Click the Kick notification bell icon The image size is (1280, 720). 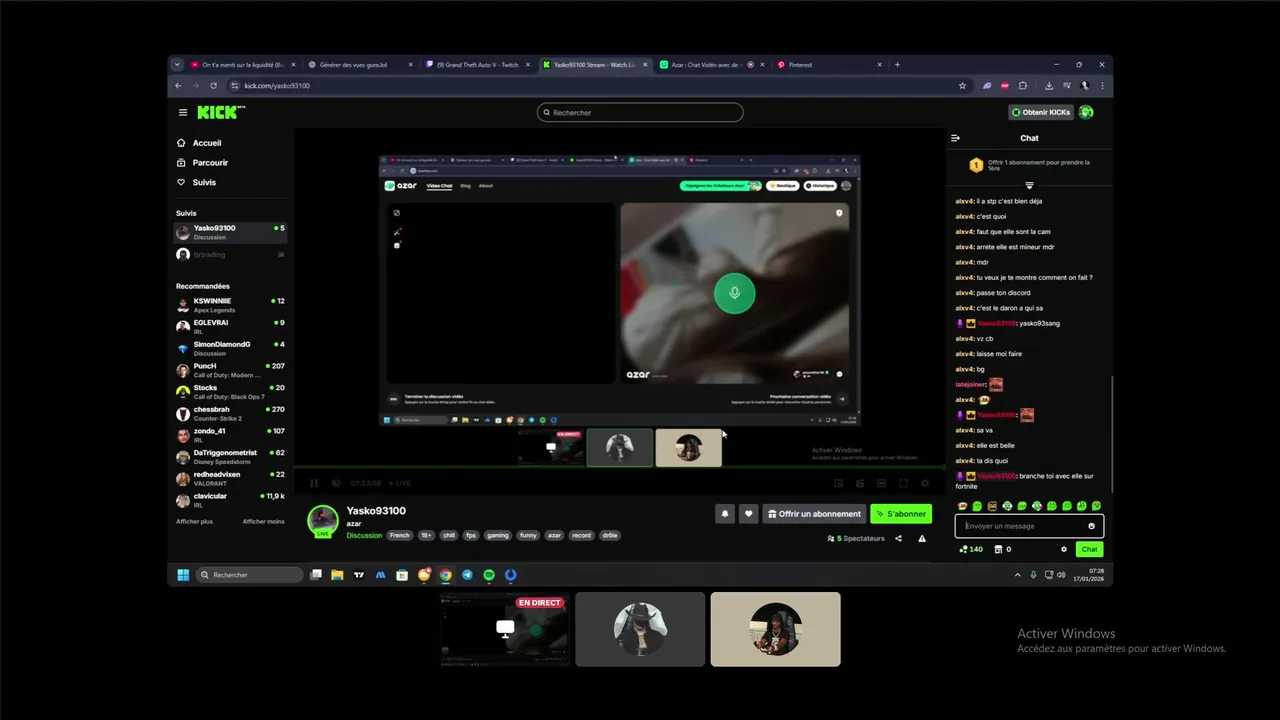click(x=725, y=514)
